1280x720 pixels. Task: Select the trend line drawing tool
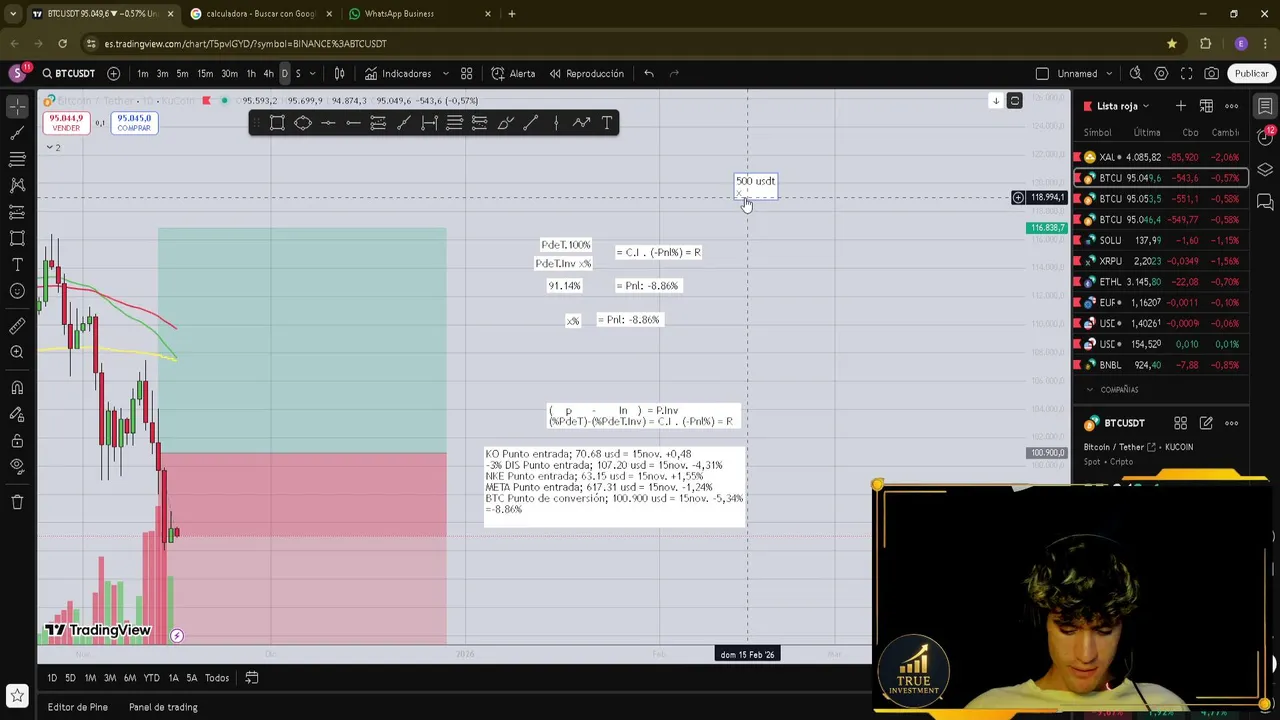click(x=17, y=133)
